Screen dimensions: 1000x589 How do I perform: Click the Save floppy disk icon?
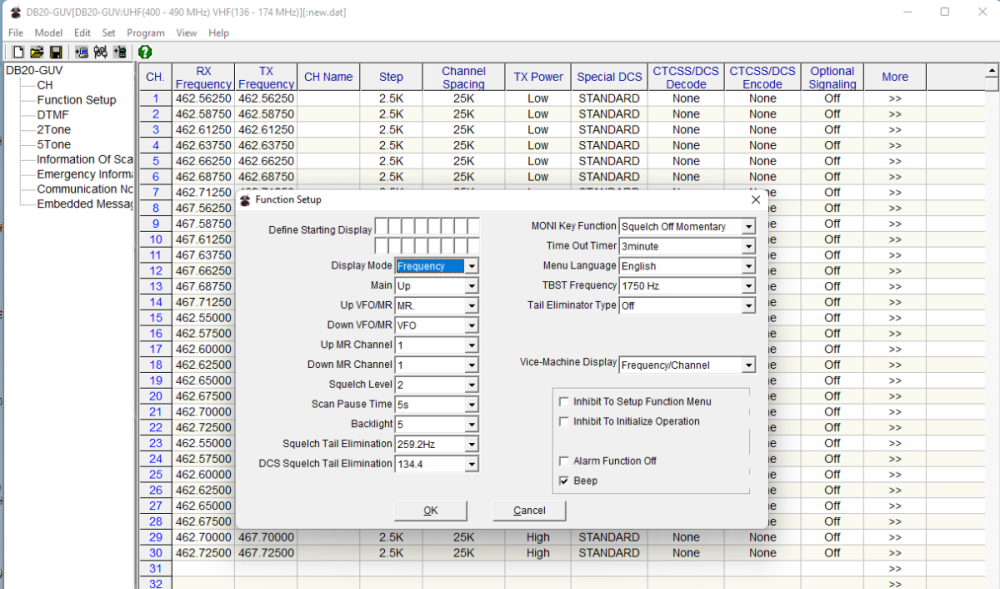55,52
